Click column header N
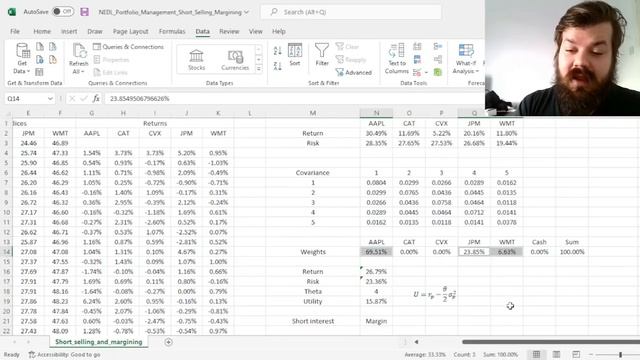Viewport: 640px width, 360px height. (x=376, y=113)
